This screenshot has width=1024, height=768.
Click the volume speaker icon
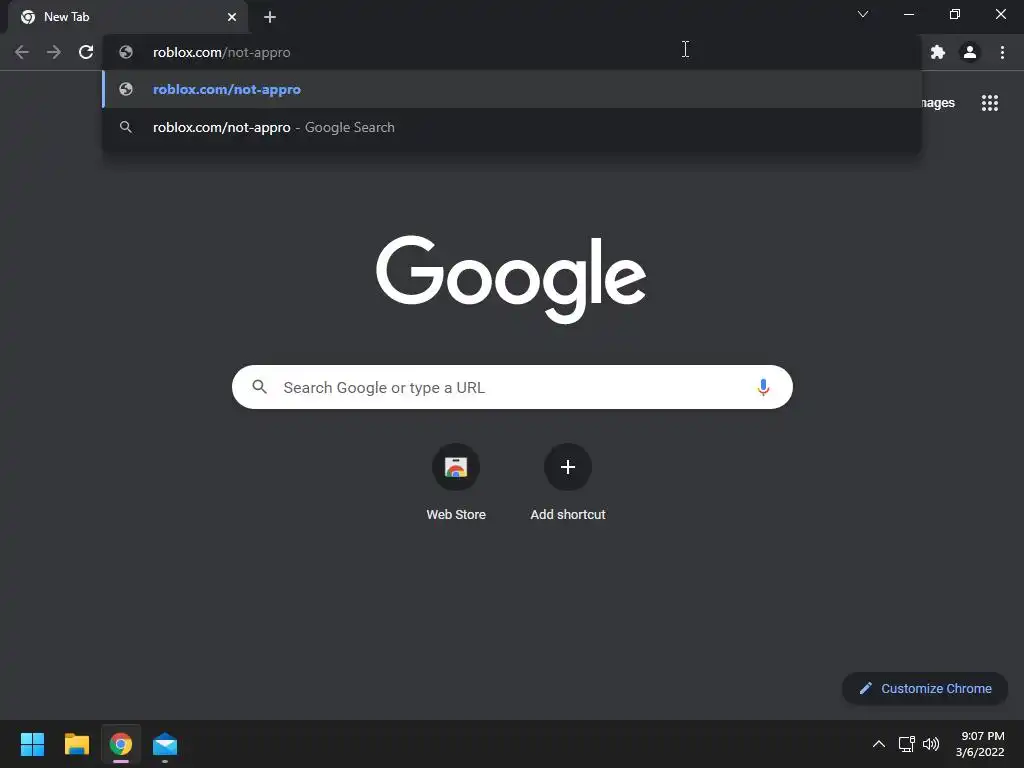(931, 744)
